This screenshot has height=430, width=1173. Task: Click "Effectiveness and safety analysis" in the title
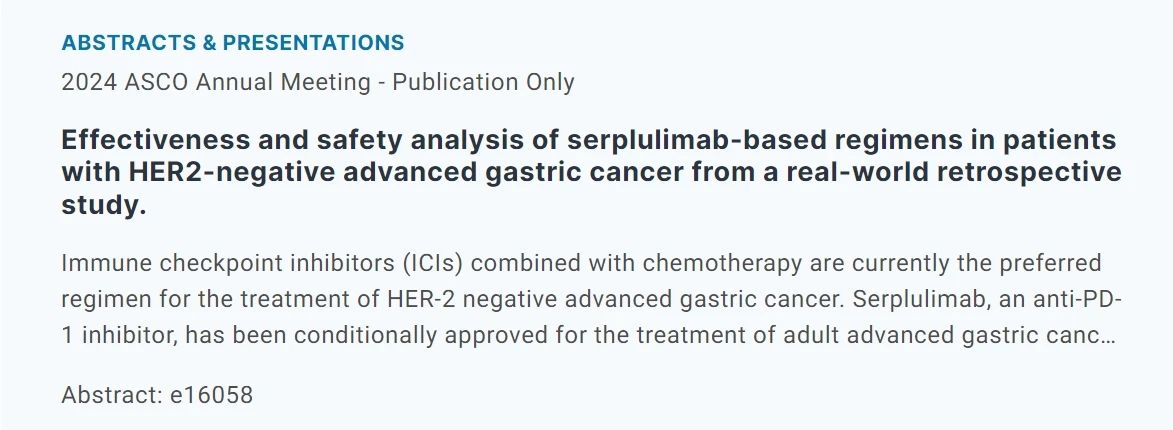[x=250, y=139]
